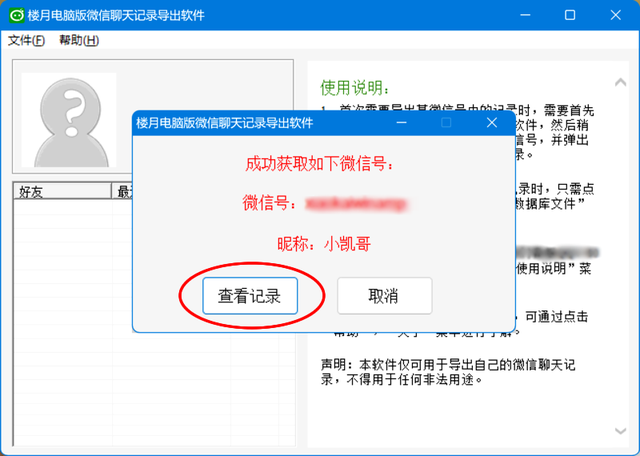Image resolution: width=640 pixels, height=456 pixels.
Task: Click the 取消 button in the dialog
Action: coord(384,296)
